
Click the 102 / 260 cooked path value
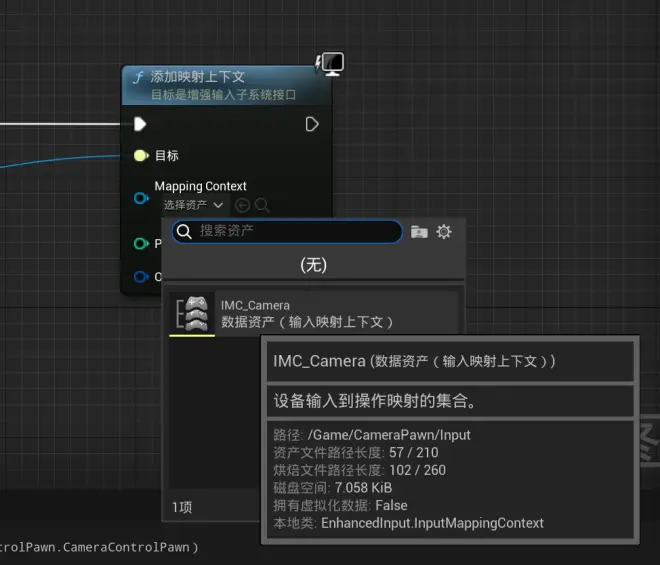click(418, 470)
